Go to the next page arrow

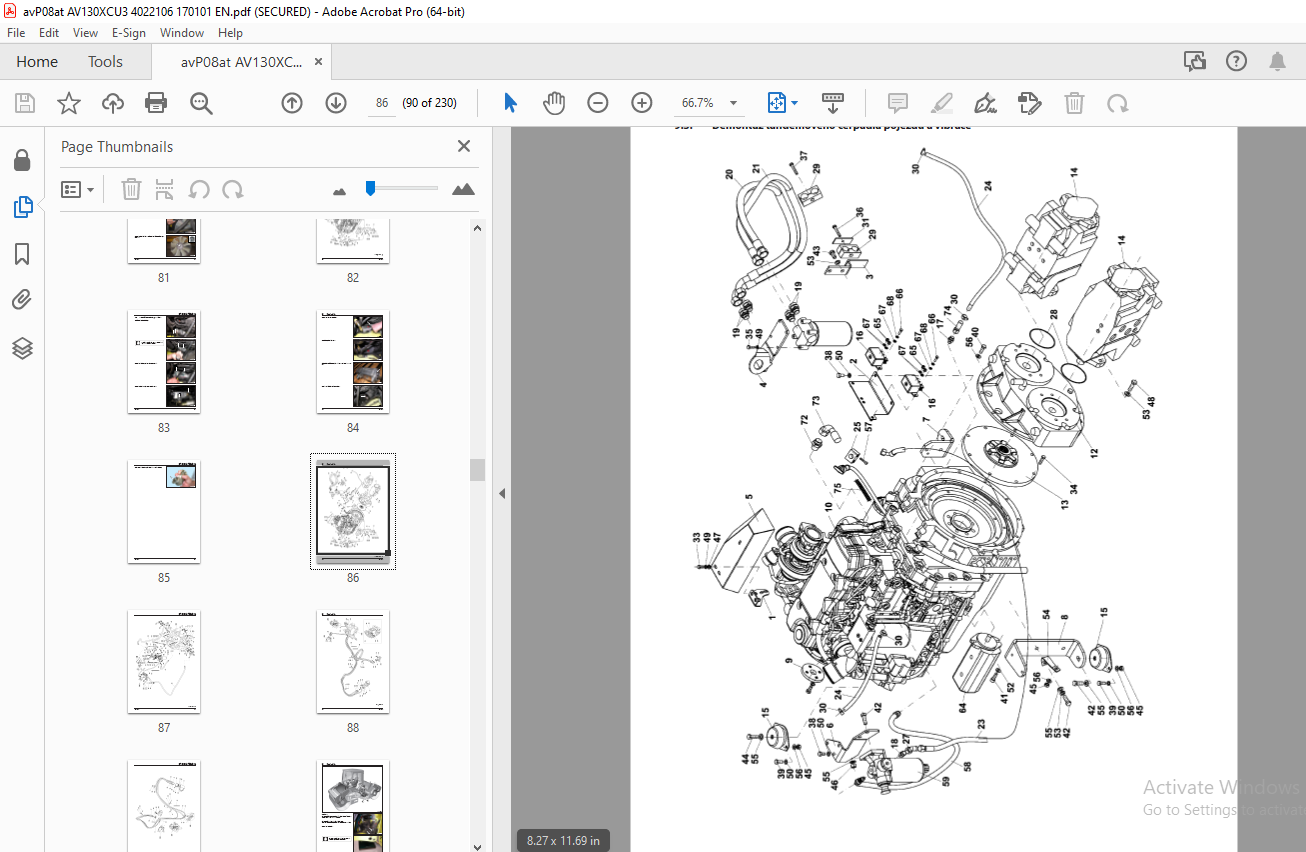336,103
